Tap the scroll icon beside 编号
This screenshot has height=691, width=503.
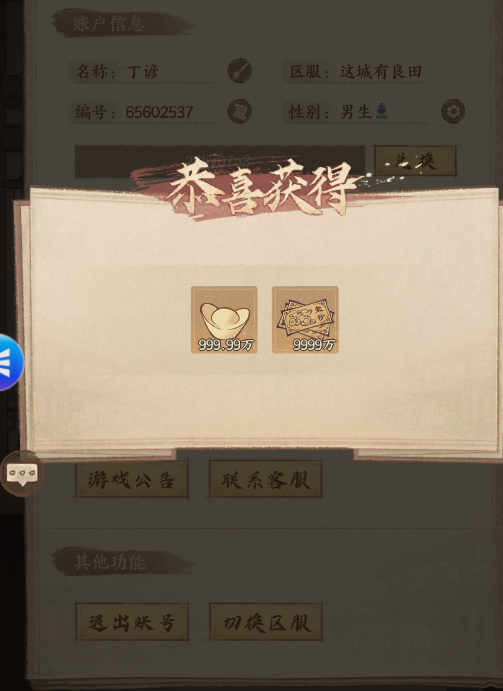pyautogui.click(x=239, y=111)
